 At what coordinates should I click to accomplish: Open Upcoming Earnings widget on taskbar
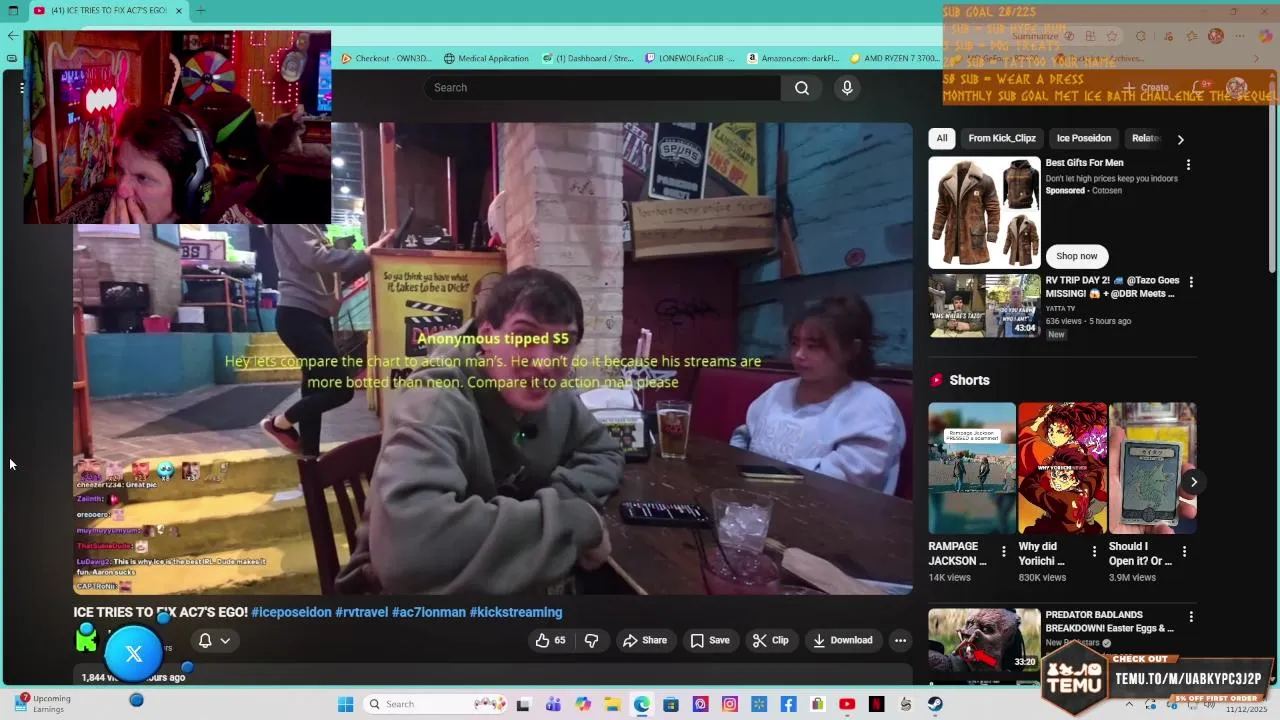(43, 703)
